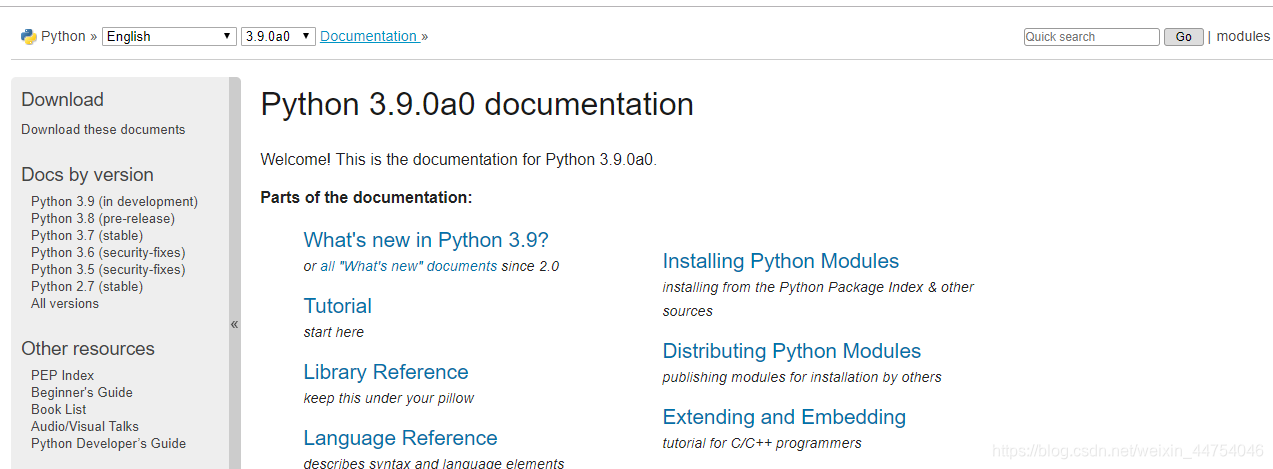Open the 3.9.0a0 version dropdown
Screen dimensions: 1273x469
278,36
